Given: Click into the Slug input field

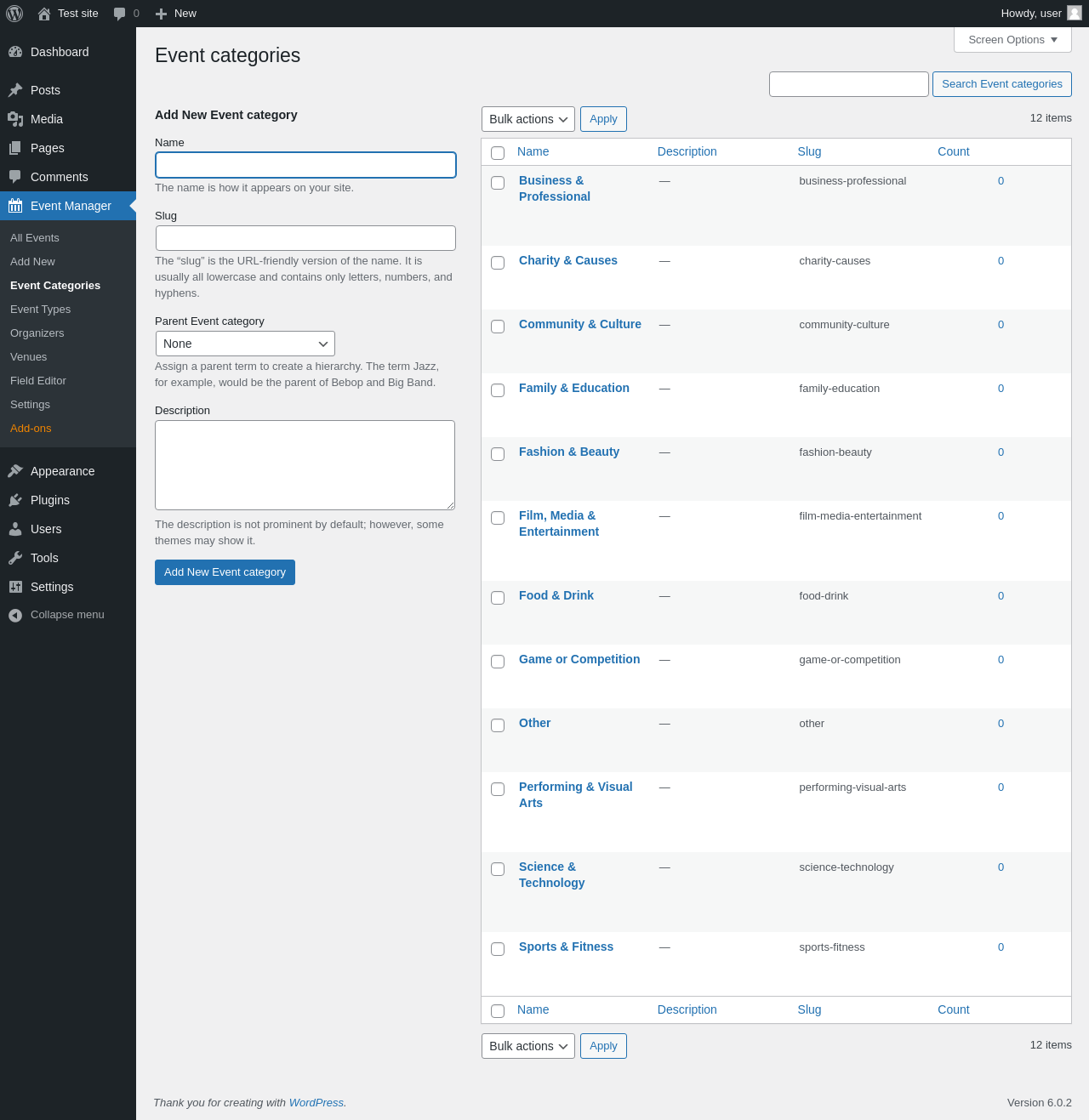Looking at the screenshot, I should coord(305,238).
